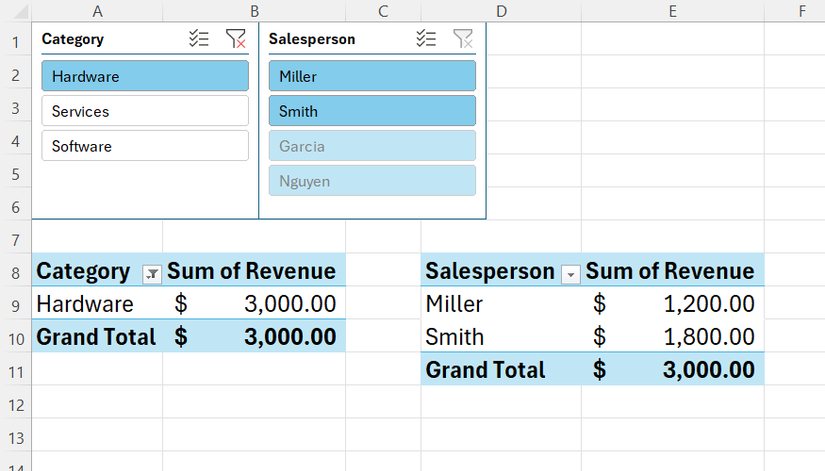Click the Smith cell in the Salesperson pivot table
825x471 pixels.
[x=501, y=337]
